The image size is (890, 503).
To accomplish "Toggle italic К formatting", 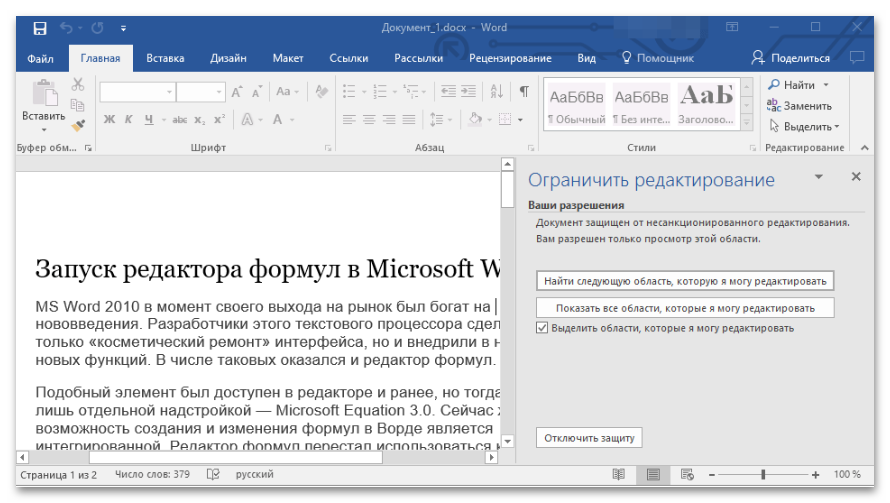I will tap(128, 119).
